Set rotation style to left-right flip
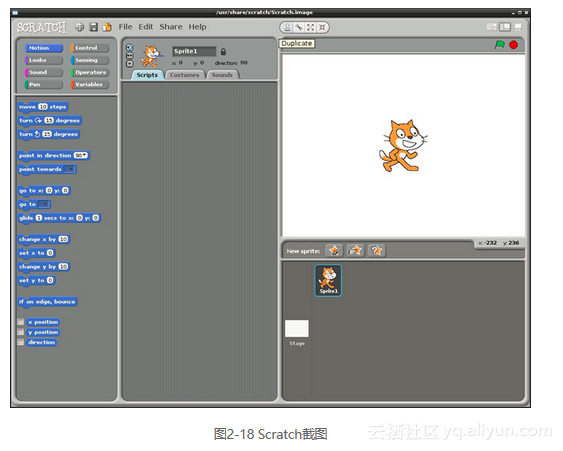 (130, 56)
